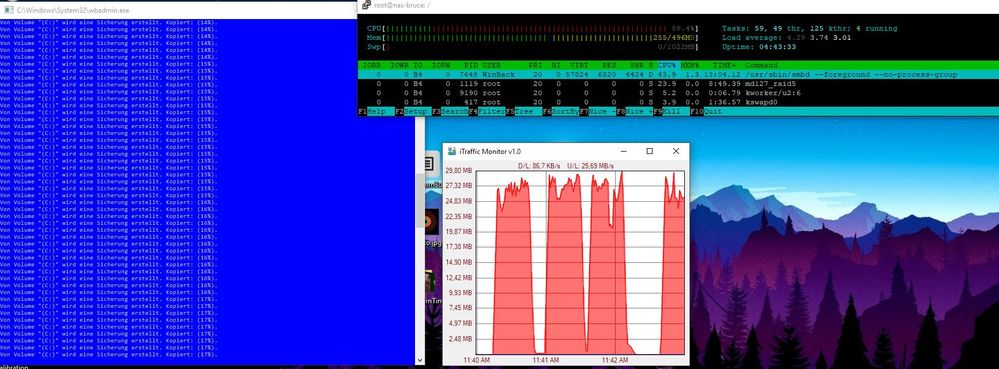
Task: Click the red traffic graph area in iTraffic Monitor
Action: [x=580, y=262]
